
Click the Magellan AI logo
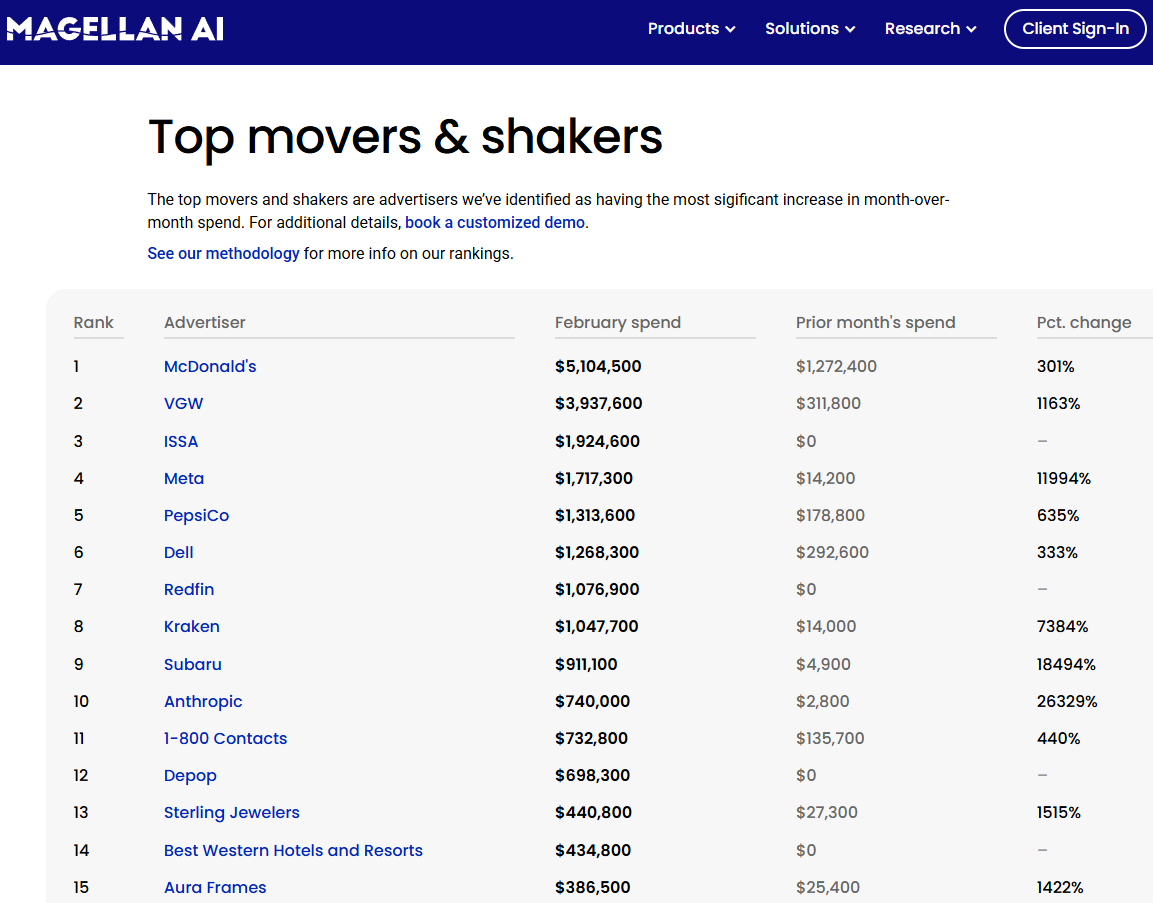(115, 29)
